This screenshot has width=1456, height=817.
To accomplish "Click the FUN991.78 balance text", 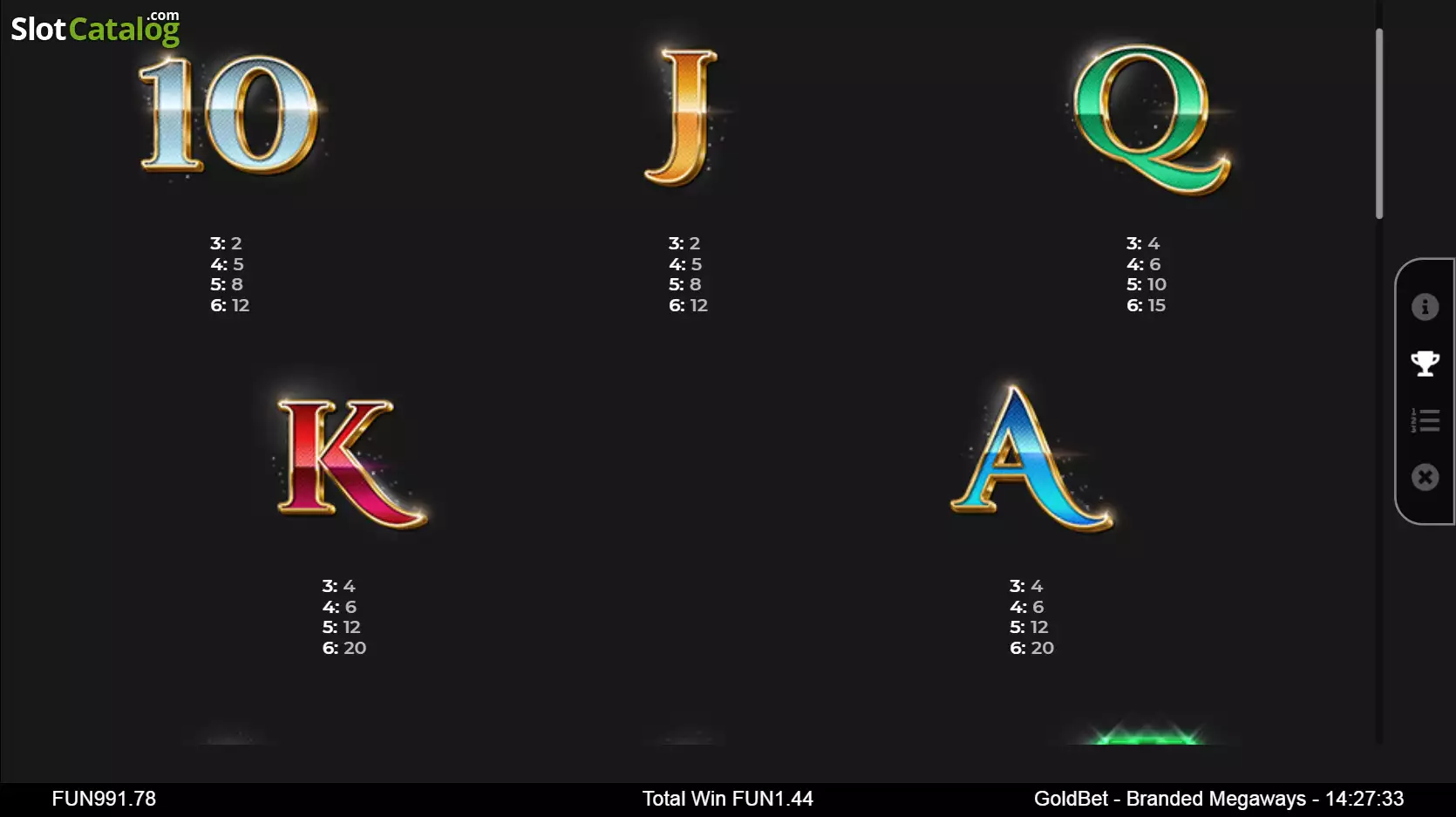I will coord(104,799).
